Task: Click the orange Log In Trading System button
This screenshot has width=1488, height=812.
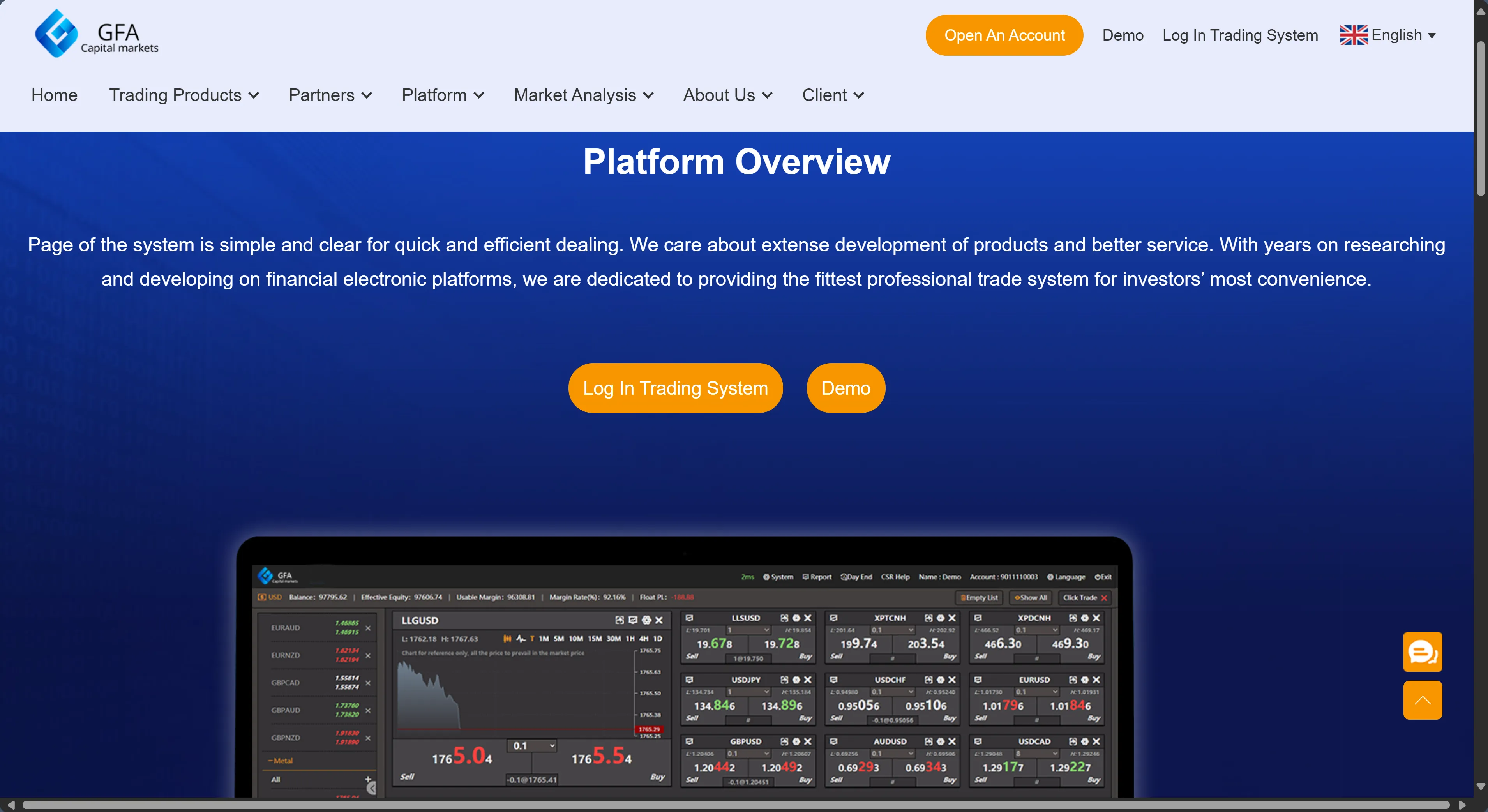Action: pos(675,388)
